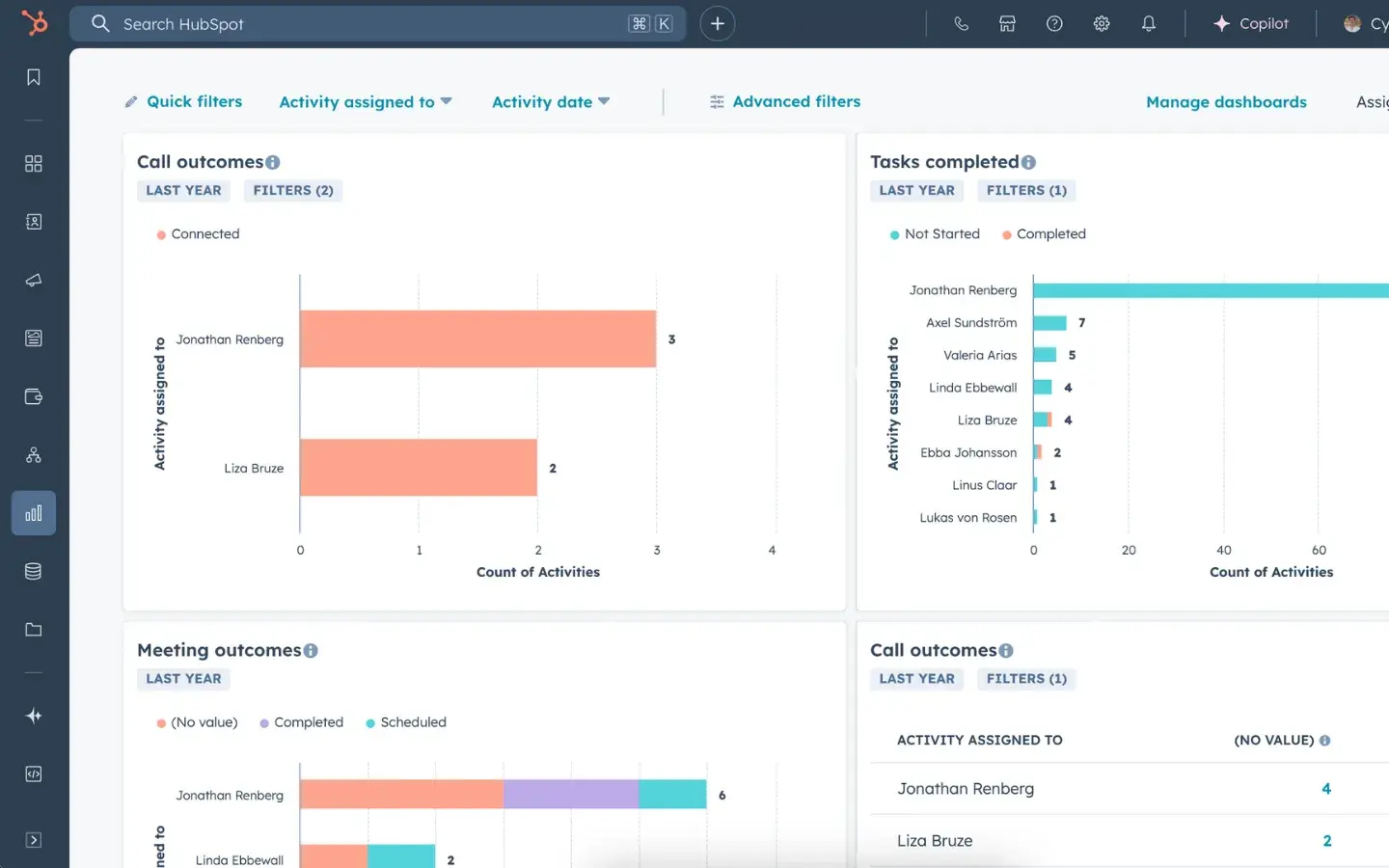1389x868 pixels.
Task: Click 'Linus Claar' label in Tasks completed
Action: tap(984, 485)
